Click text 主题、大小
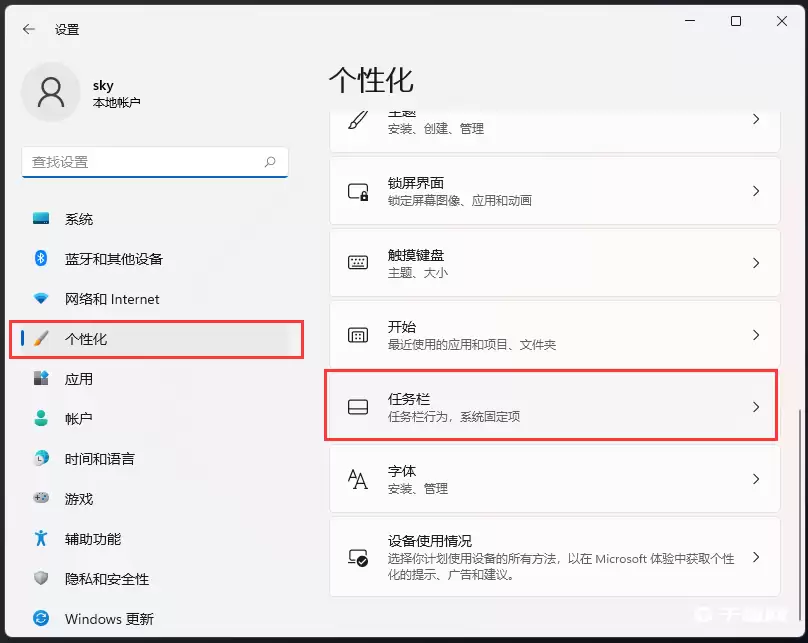The image size is (808, 643). (417, 273)
